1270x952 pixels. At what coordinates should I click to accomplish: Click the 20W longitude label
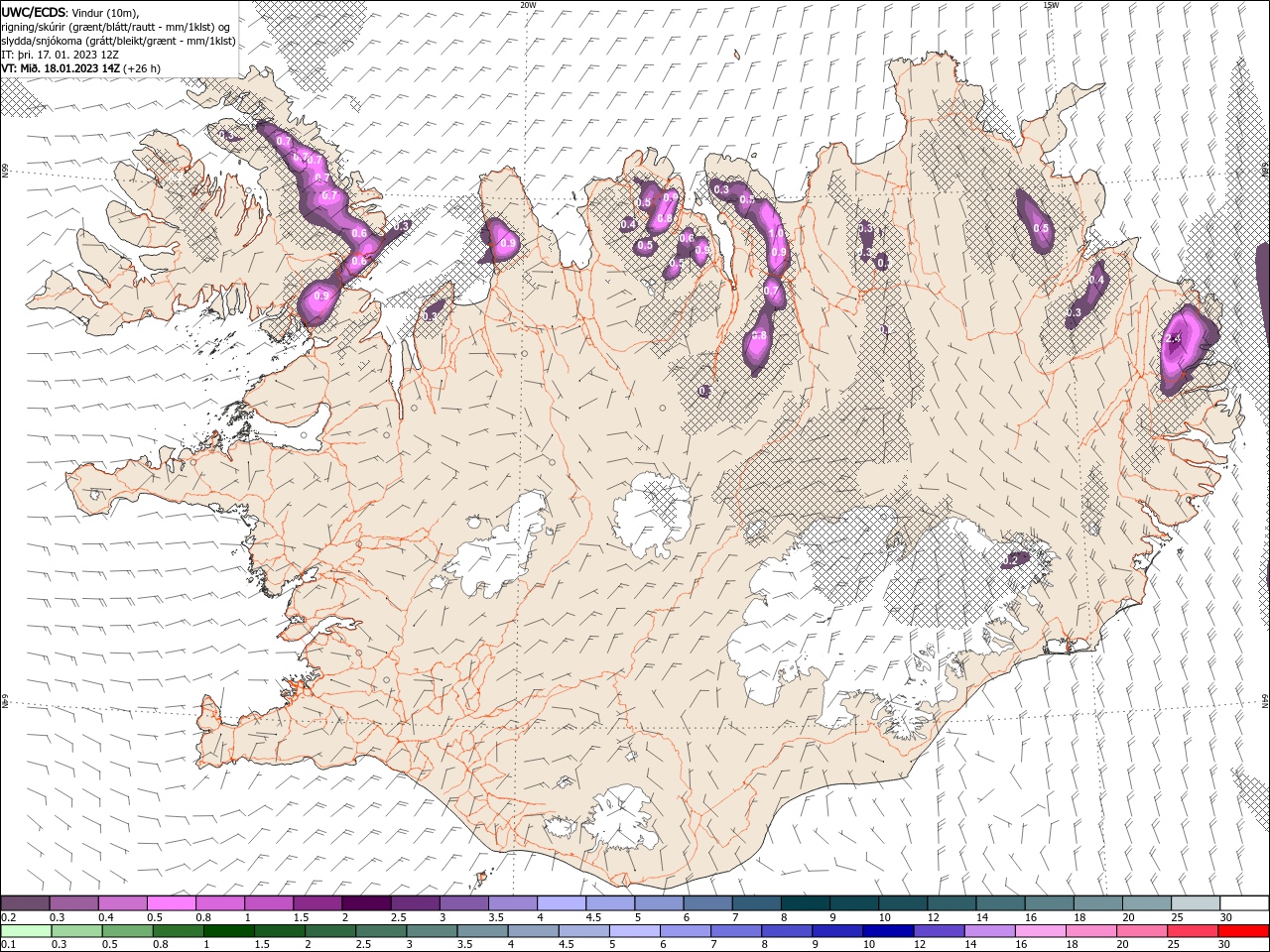point(529,5)
